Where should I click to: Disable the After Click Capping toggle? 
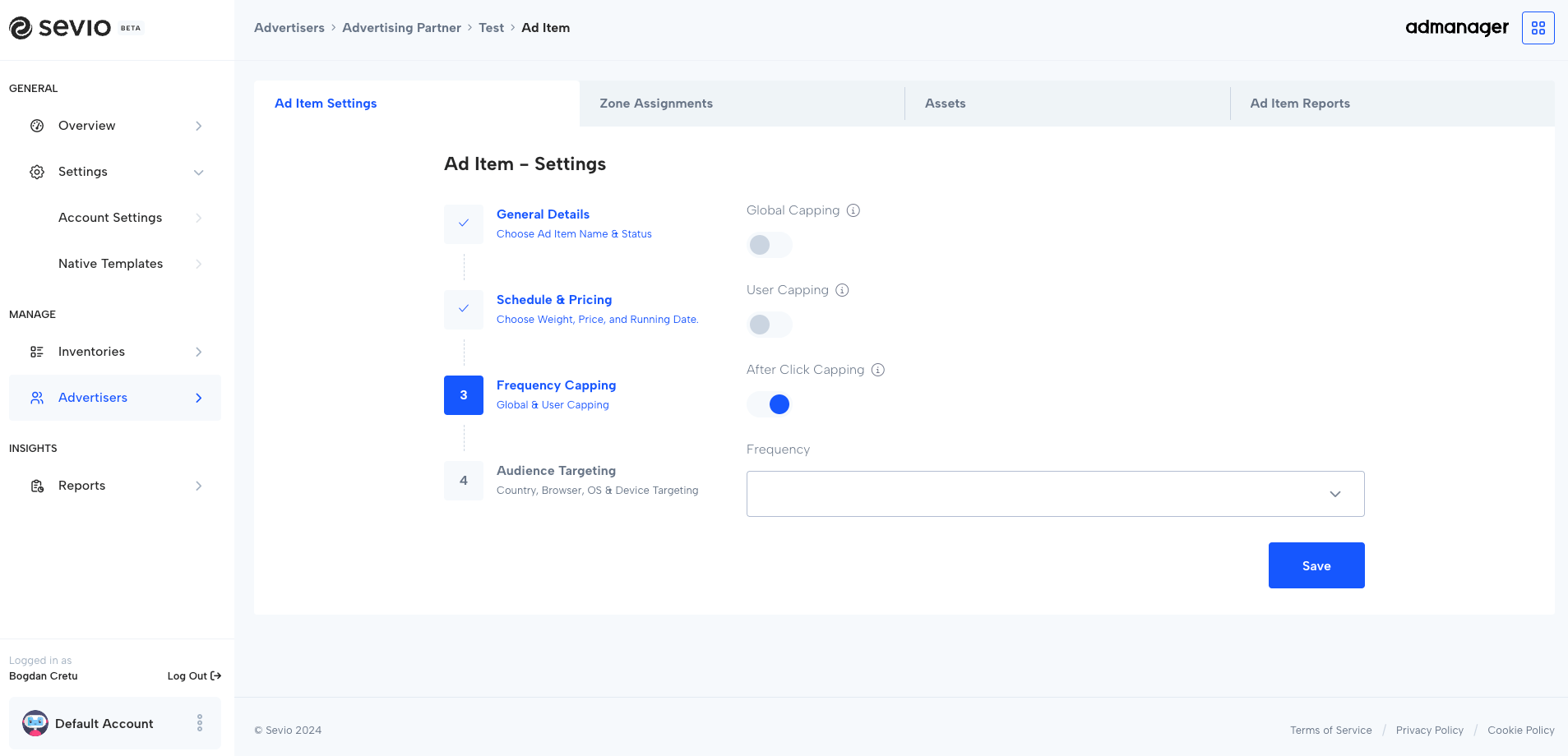pos(769,404)
